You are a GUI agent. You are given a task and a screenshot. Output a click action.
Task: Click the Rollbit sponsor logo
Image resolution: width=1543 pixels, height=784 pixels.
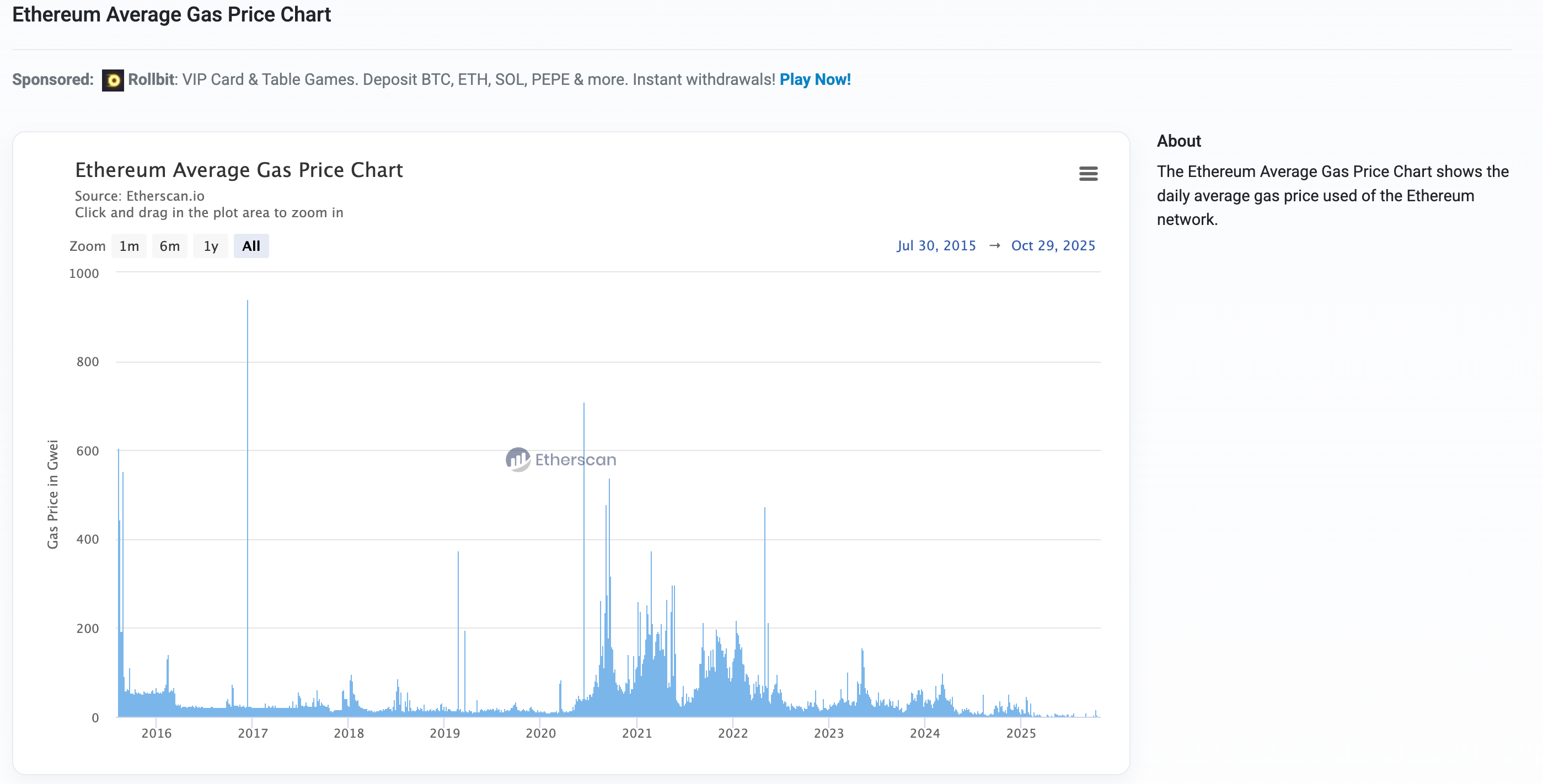pos(112,78)
